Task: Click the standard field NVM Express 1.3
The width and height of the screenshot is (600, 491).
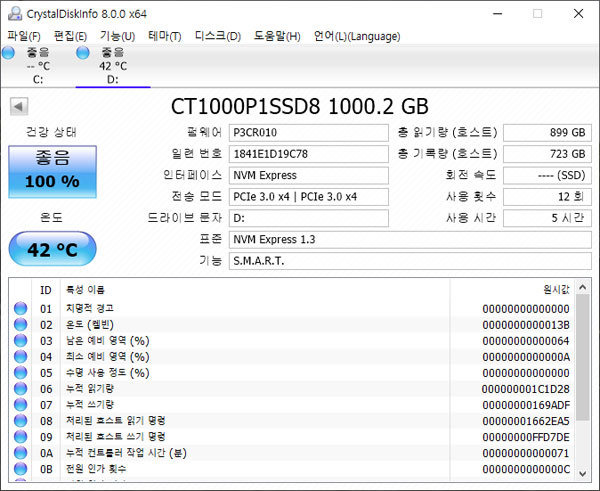Action: (x=410, y=240)
